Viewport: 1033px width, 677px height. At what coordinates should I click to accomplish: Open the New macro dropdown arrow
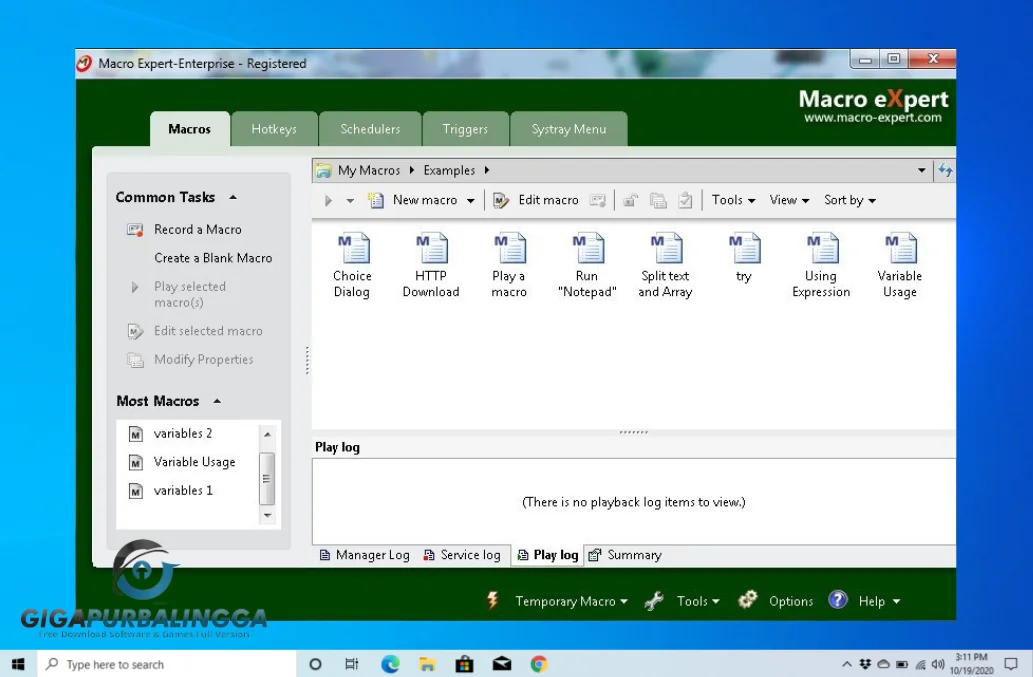tap(470, 201)
